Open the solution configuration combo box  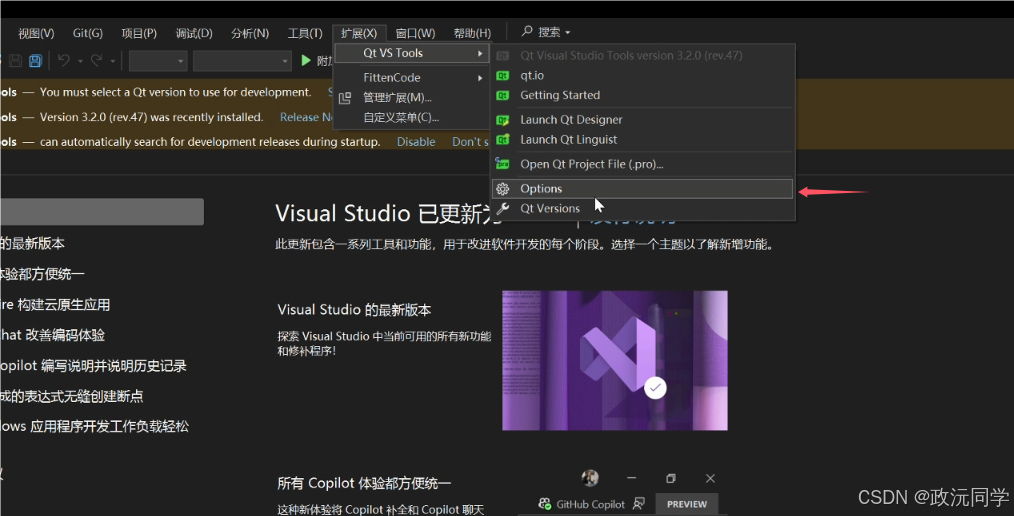click(x=158, y=61)
